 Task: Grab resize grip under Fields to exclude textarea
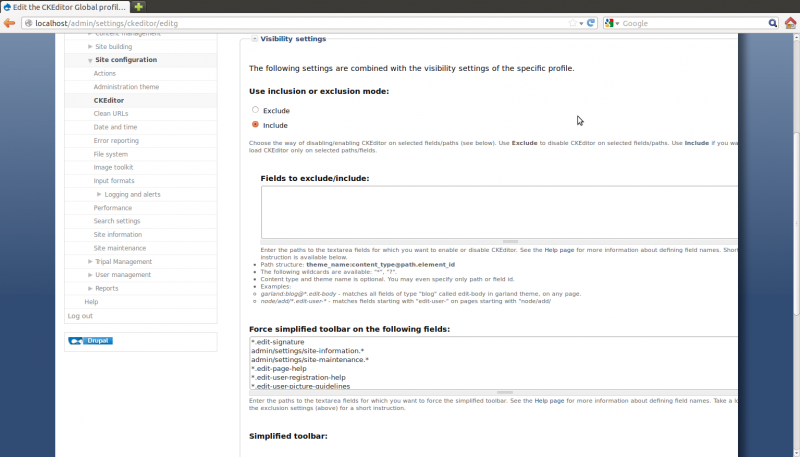point(510,242)
